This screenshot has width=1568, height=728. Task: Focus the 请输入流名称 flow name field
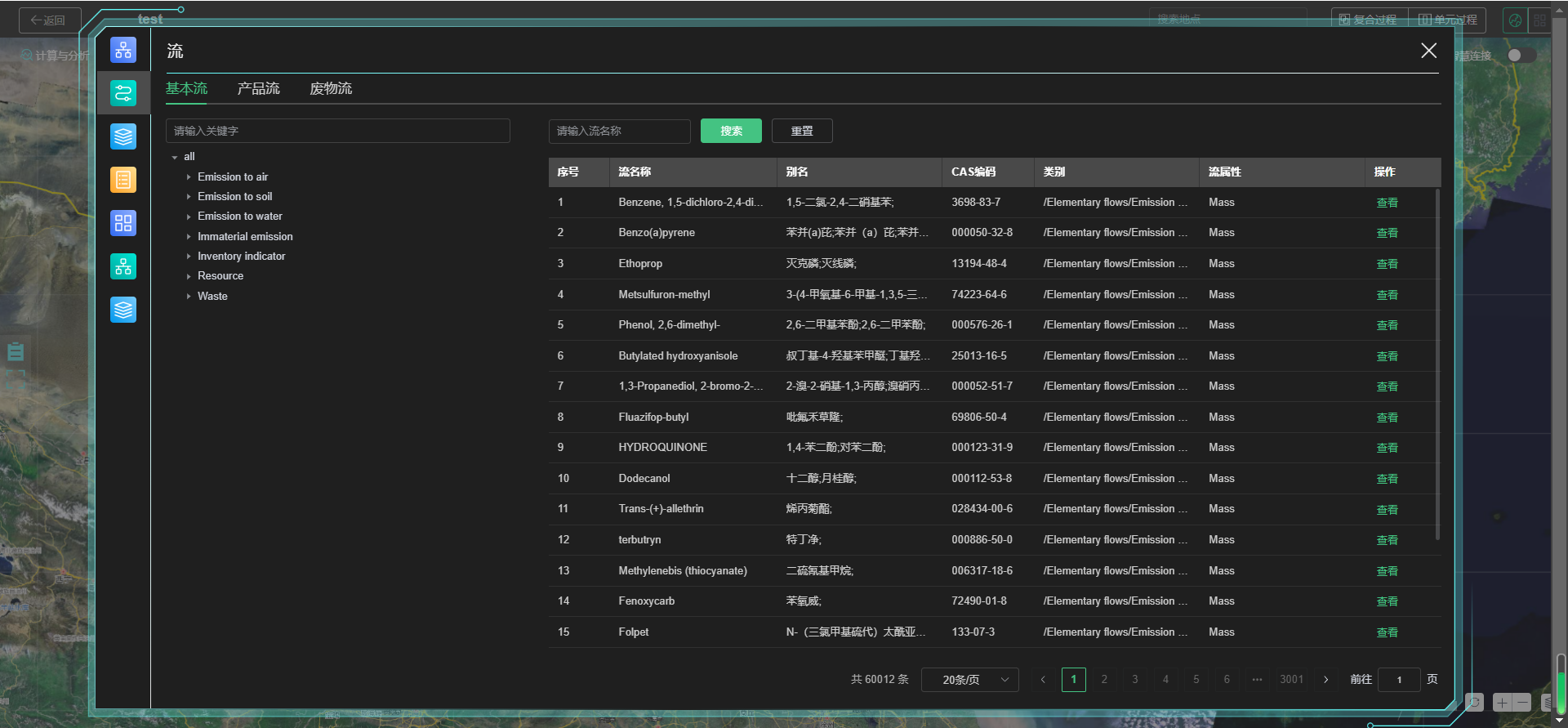coord(620,131)
